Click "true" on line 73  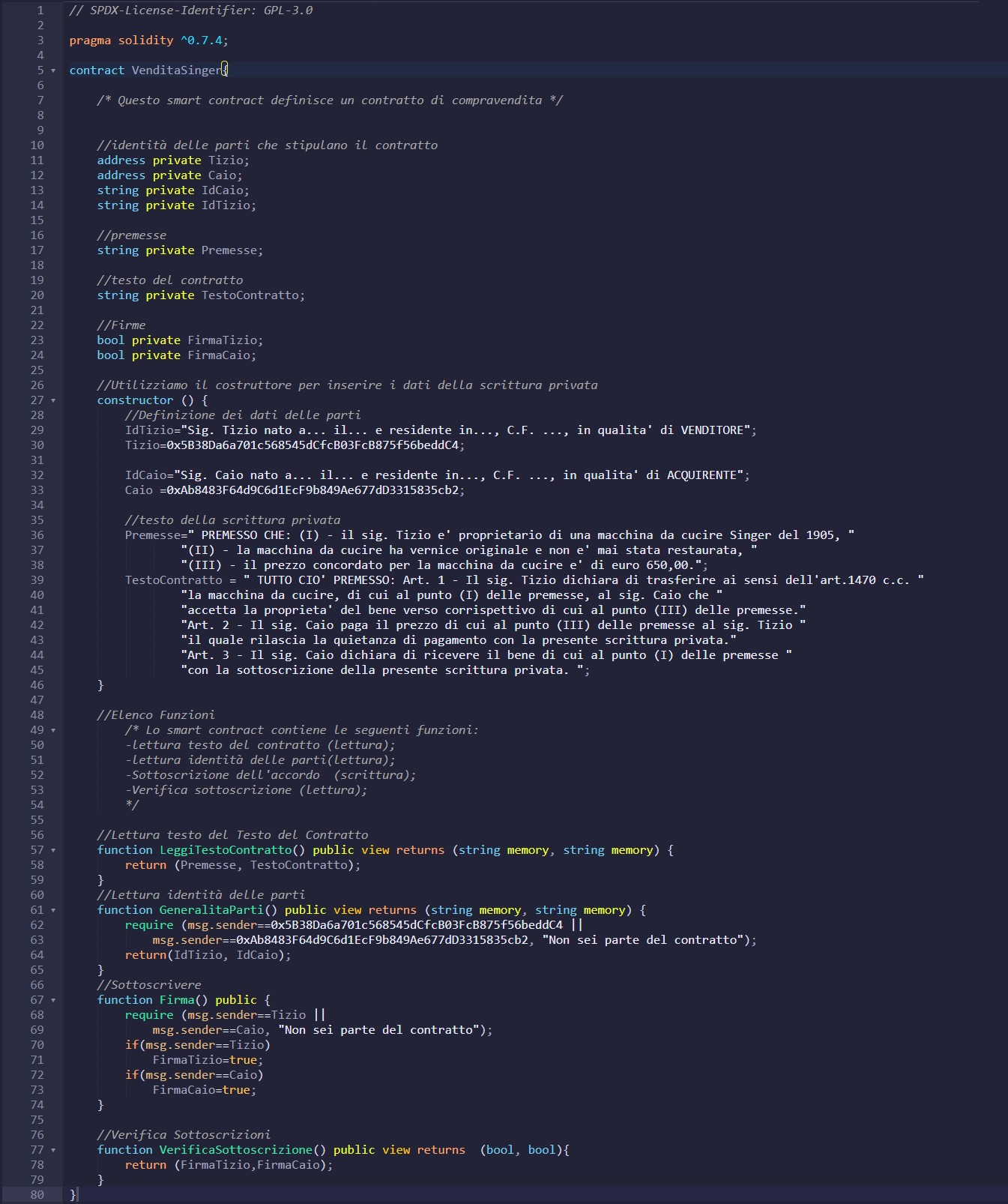235,1090
